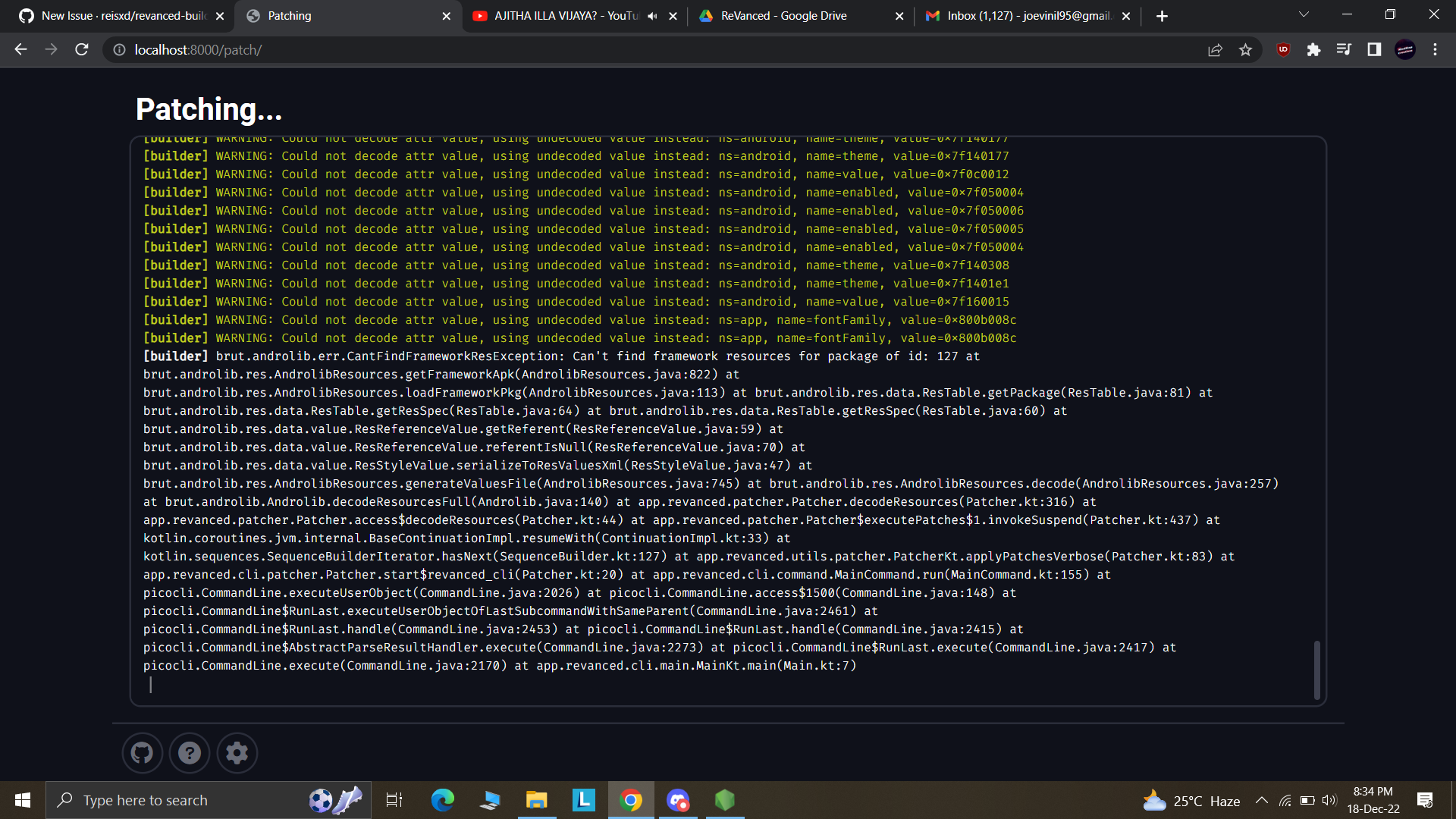The image size is (1456, 819).
Task: Open the Extensions puzzle-piece icon
Action: point(1314,49)
